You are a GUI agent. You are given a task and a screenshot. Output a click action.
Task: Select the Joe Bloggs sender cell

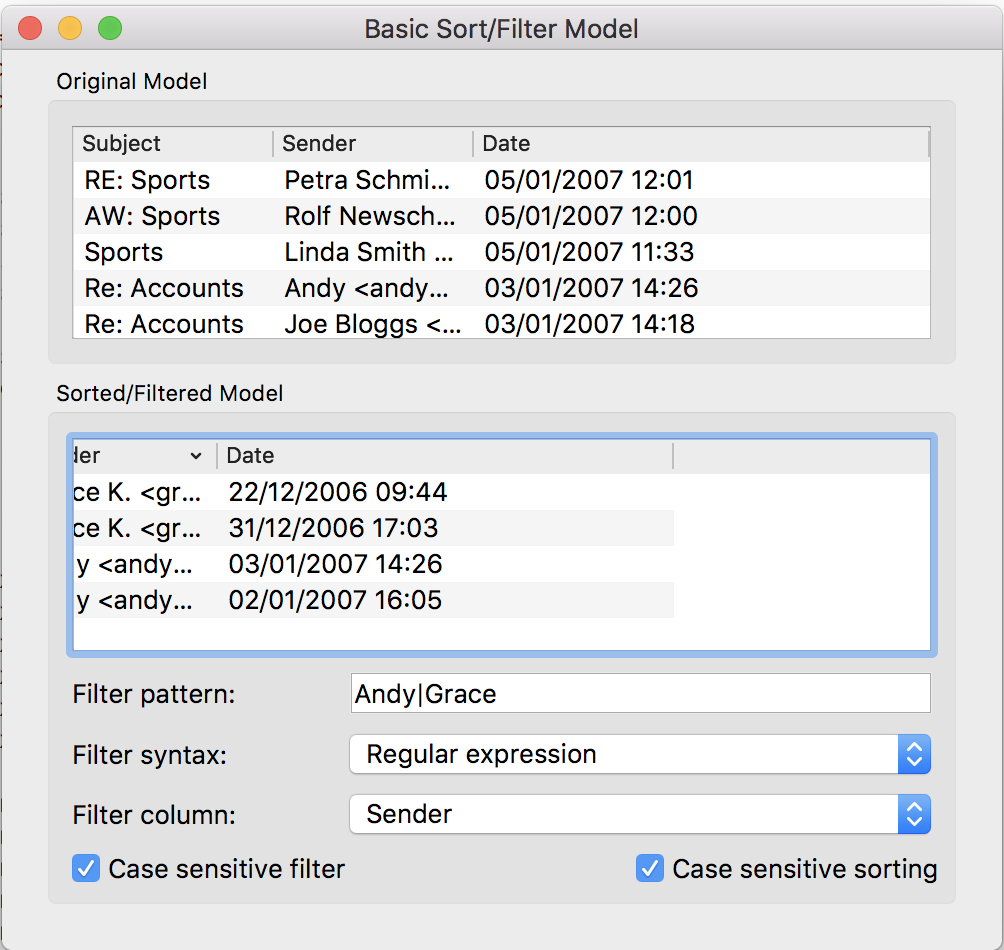(372, 324)
